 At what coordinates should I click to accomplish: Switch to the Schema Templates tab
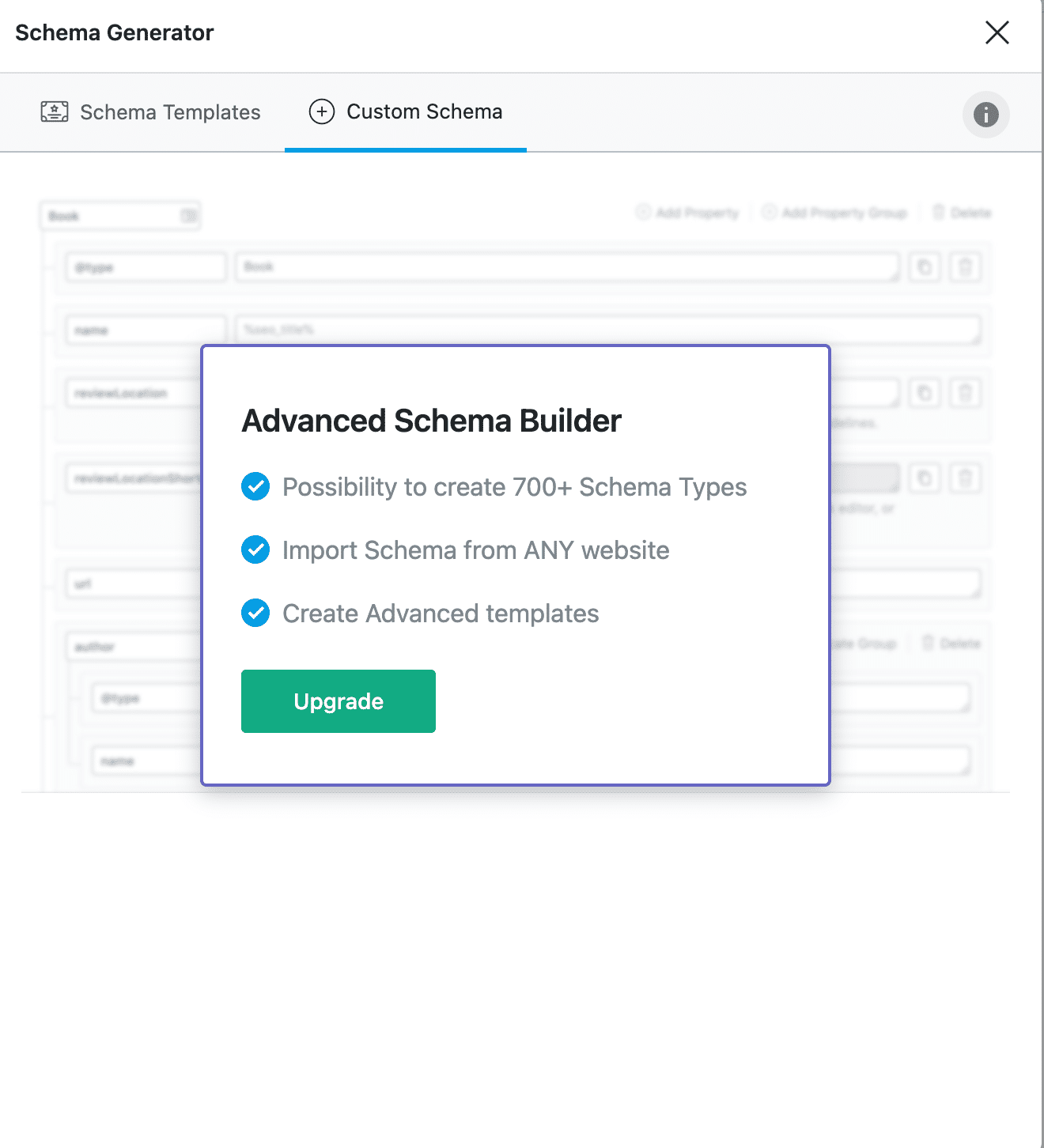tap(150, 112)
